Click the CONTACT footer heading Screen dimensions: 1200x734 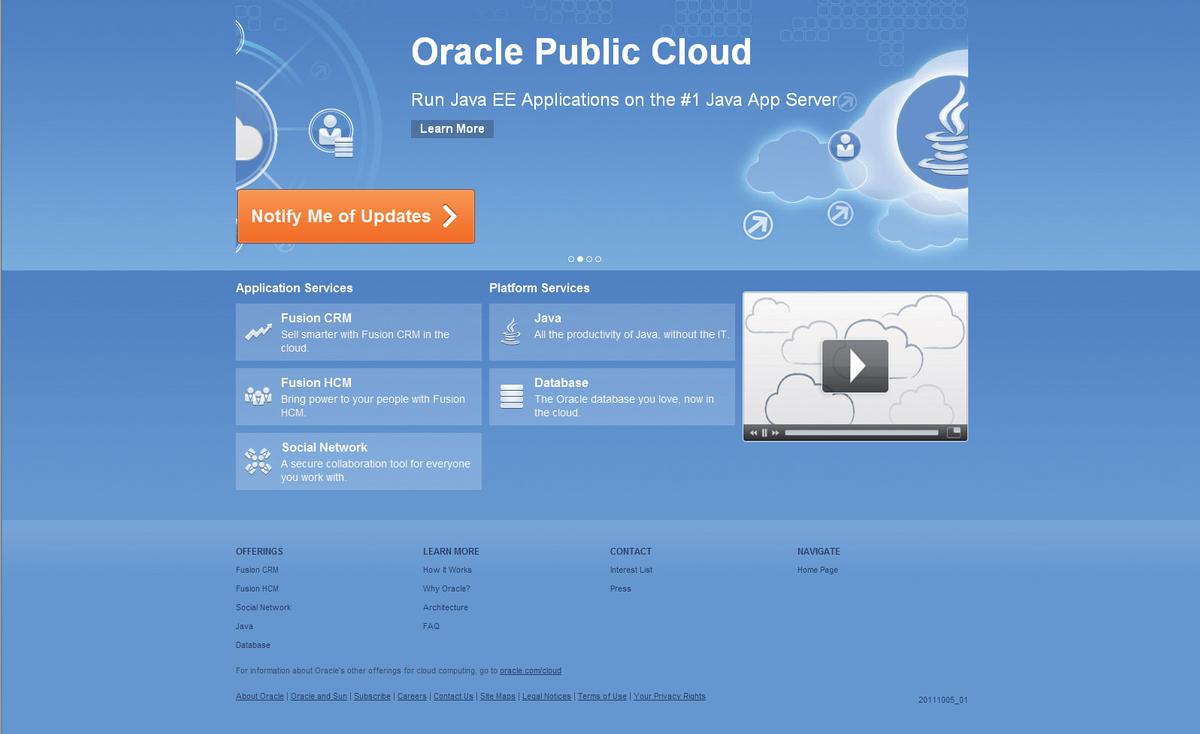click(631, 551)
